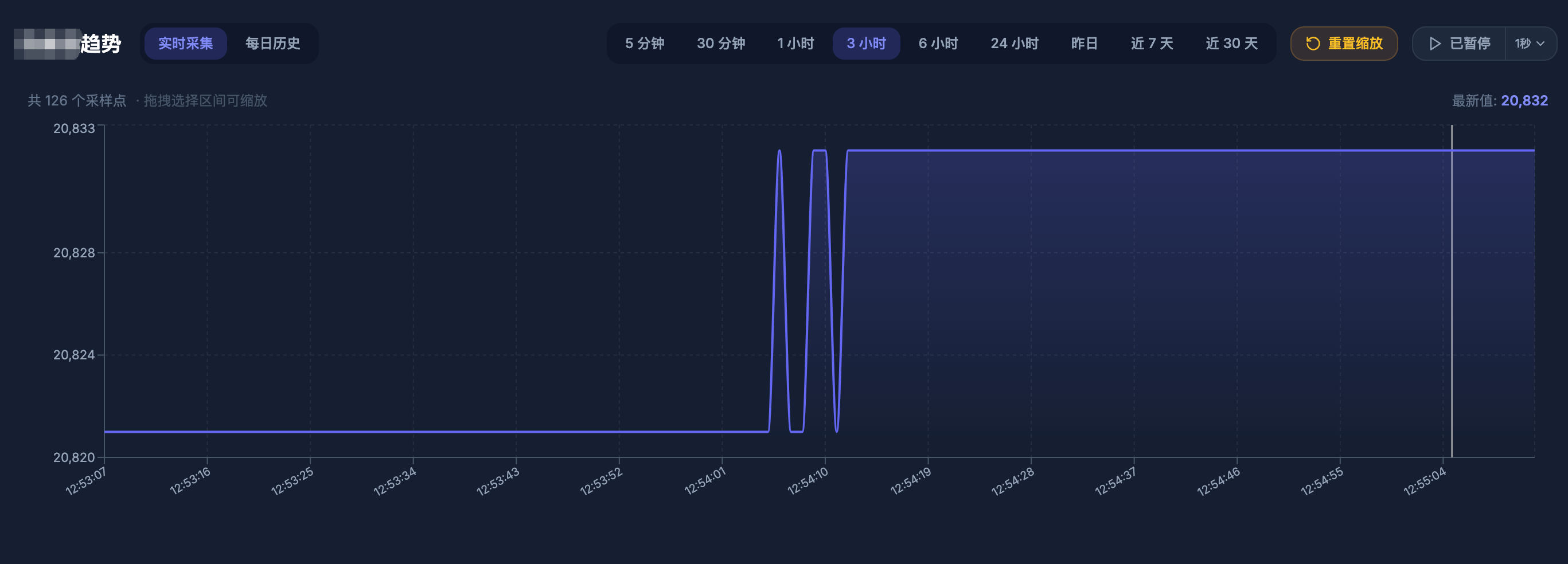Resume collection via 已暂停 button
Viewport: 1568px width, 564px height.
pyautogui.click(x=1459, y=44)
